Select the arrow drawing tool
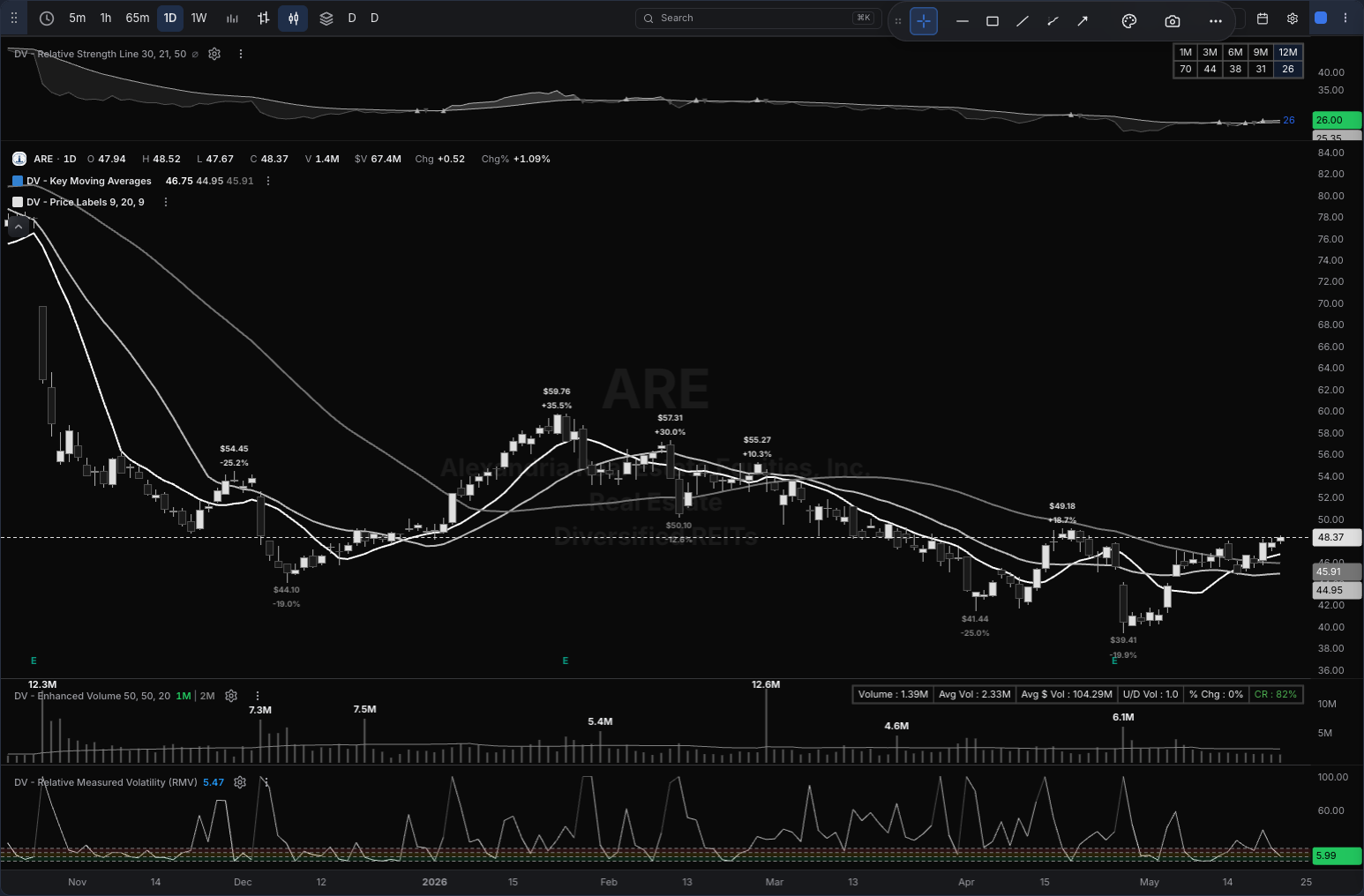The image size is (1364, 896). pyautogui.click(x=1083, y=21)
